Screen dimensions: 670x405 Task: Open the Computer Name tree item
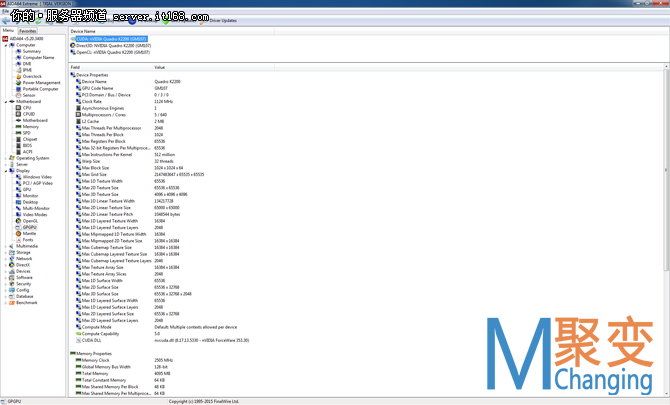pos(38,58)
